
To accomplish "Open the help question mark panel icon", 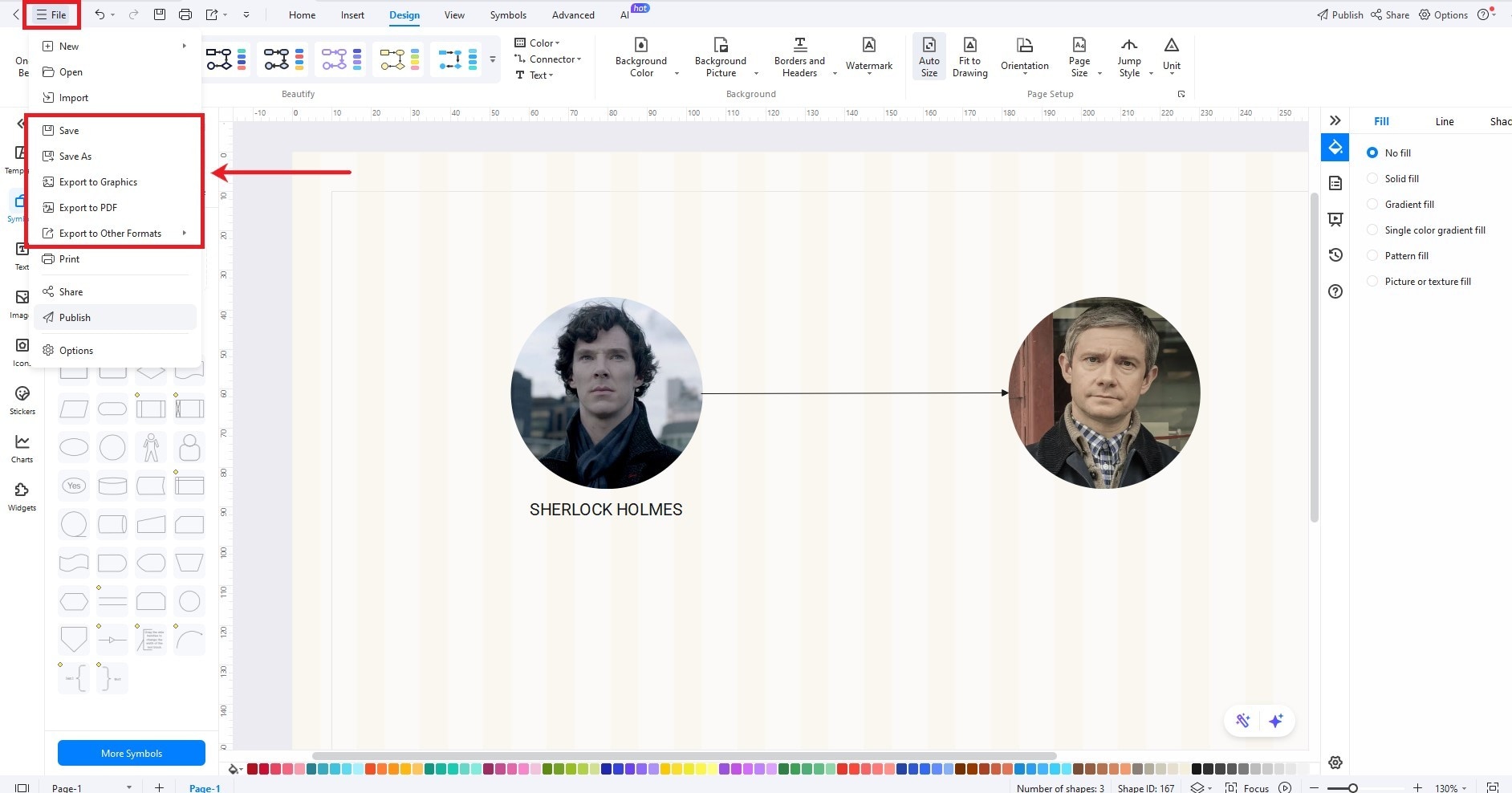I will tap(1335, 291).
